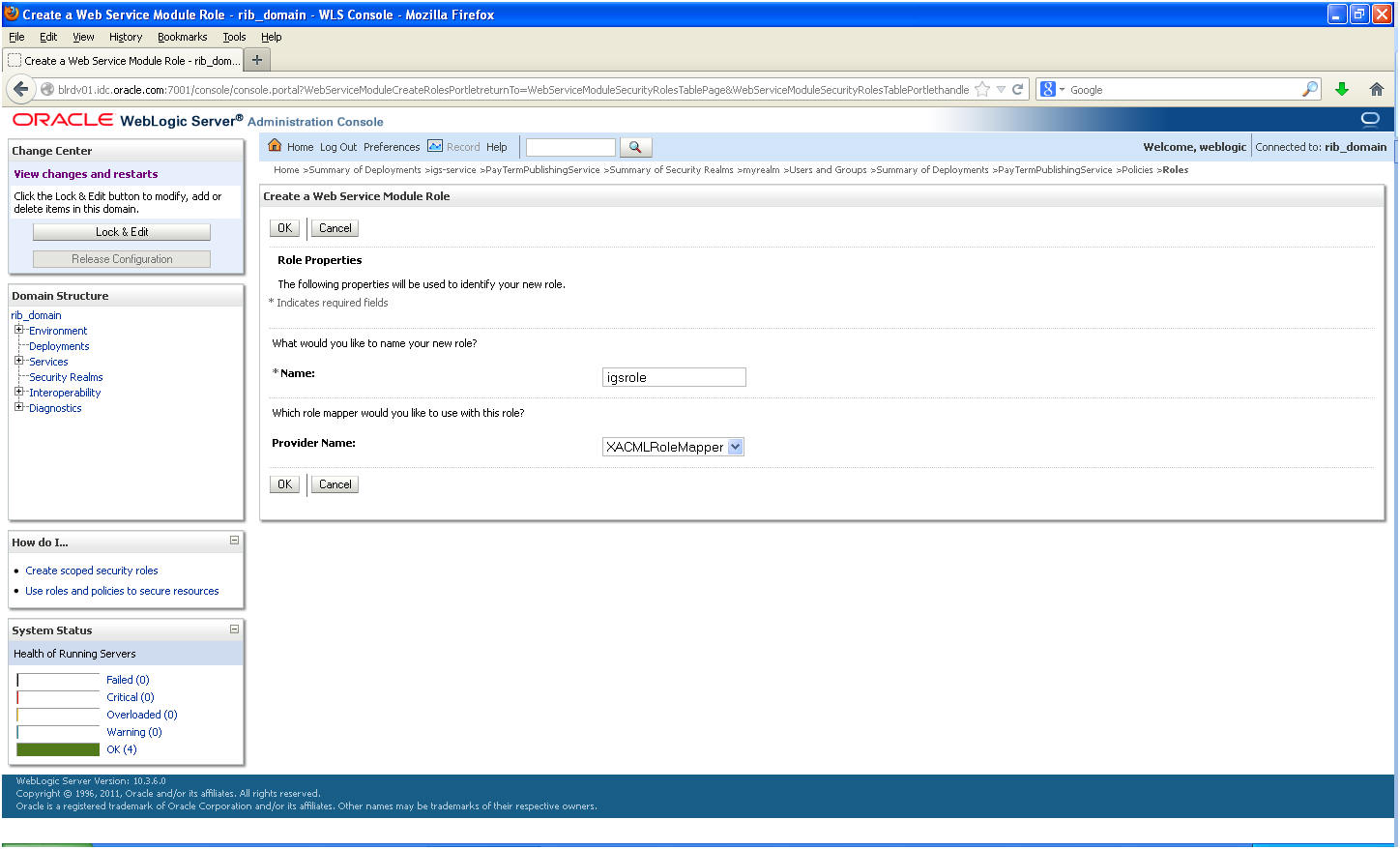Click Summary of Security Realms breadcrumb
Image resolution: width=1400 pixels, height=849 pixels.
point(671,170)
